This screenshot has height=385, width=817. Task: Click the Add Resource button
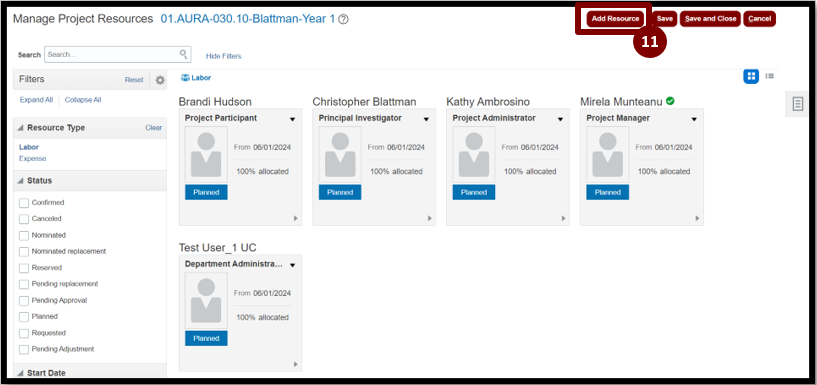(x=615, y=19)
